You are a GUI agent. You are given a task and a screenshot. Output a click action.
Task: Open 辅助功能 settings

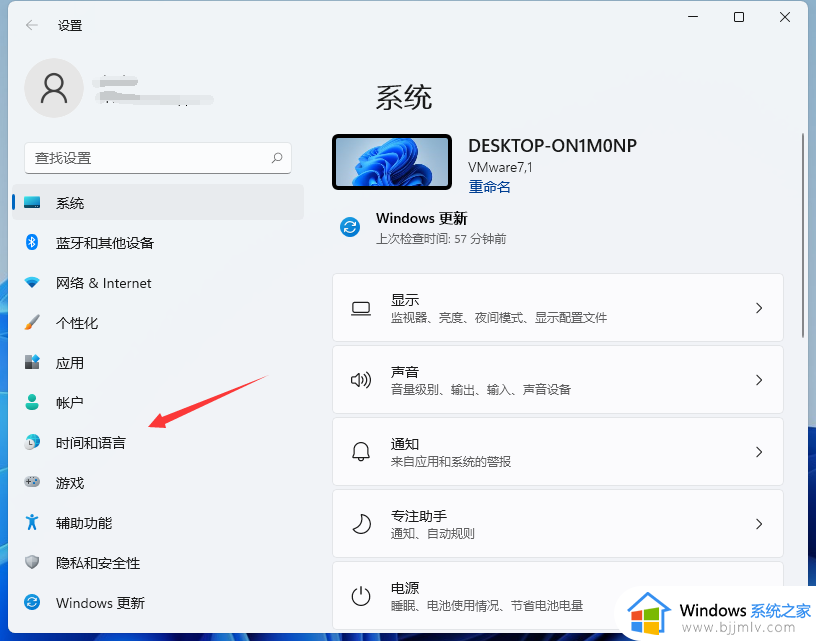(158, 522)
